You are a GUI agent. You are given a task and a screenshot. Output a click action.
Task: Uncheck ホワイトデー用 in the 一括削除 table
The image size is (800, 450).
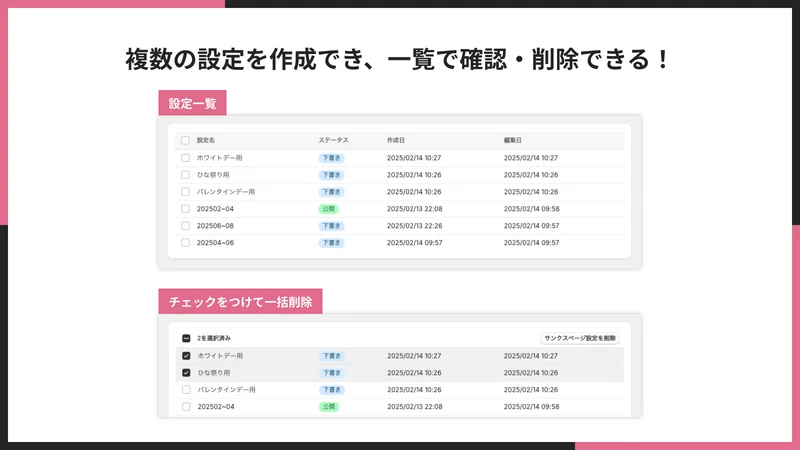point(186,356)
